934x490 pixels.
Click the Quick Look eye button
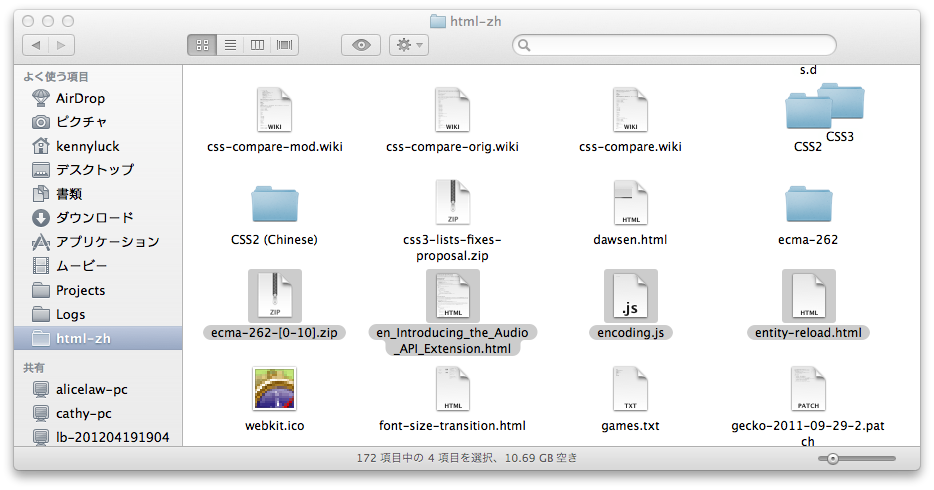[361, 45]
